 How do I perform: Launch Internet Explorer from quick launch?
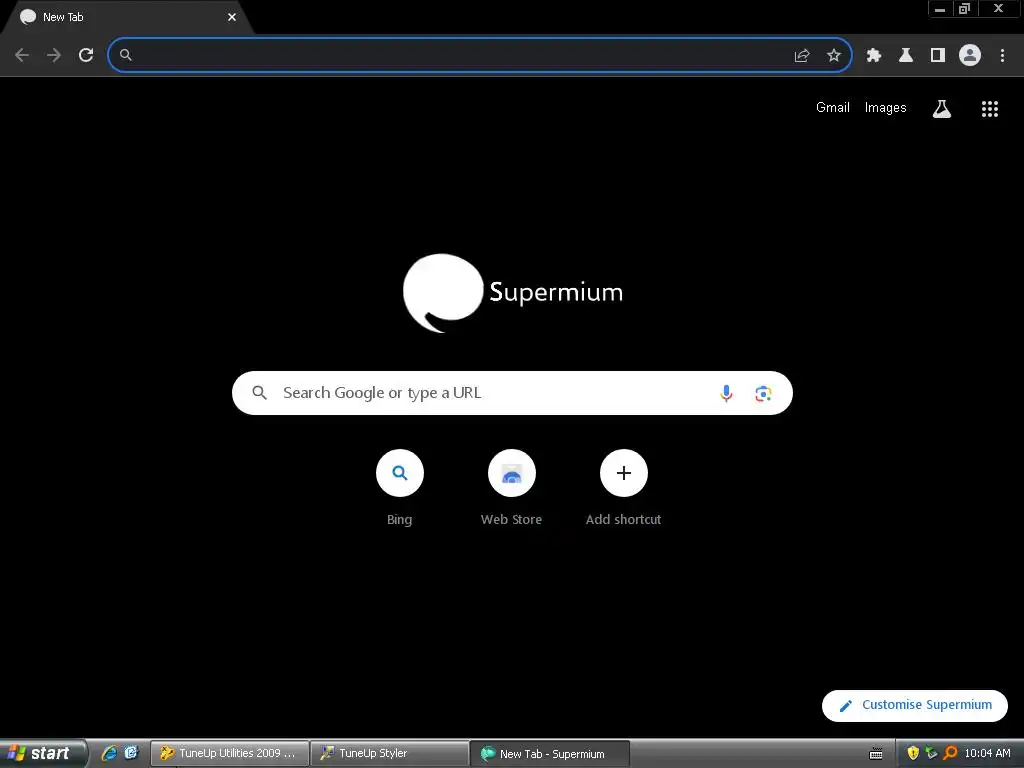(x=109, y=753)
